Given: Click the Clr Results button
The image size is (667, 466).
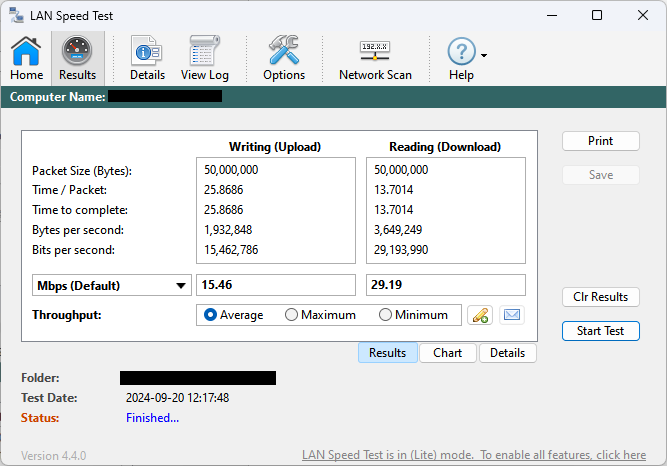Looking at the screenshot, I should (600, 297).
